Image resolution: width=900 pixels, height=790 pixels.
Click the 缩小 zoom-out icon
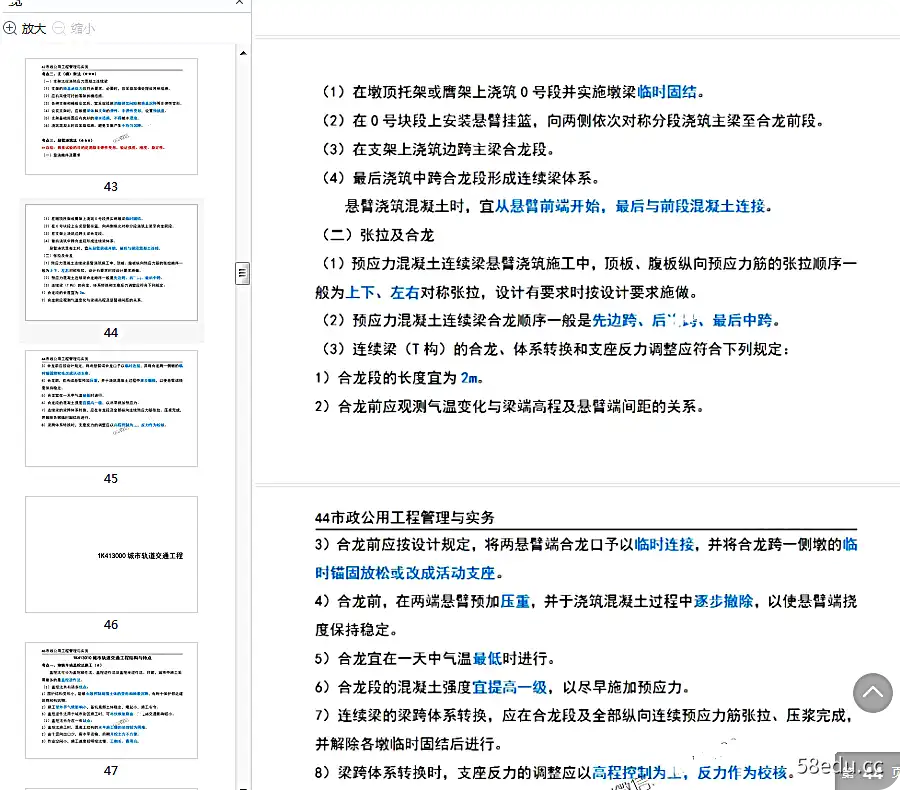click(59, 28)
